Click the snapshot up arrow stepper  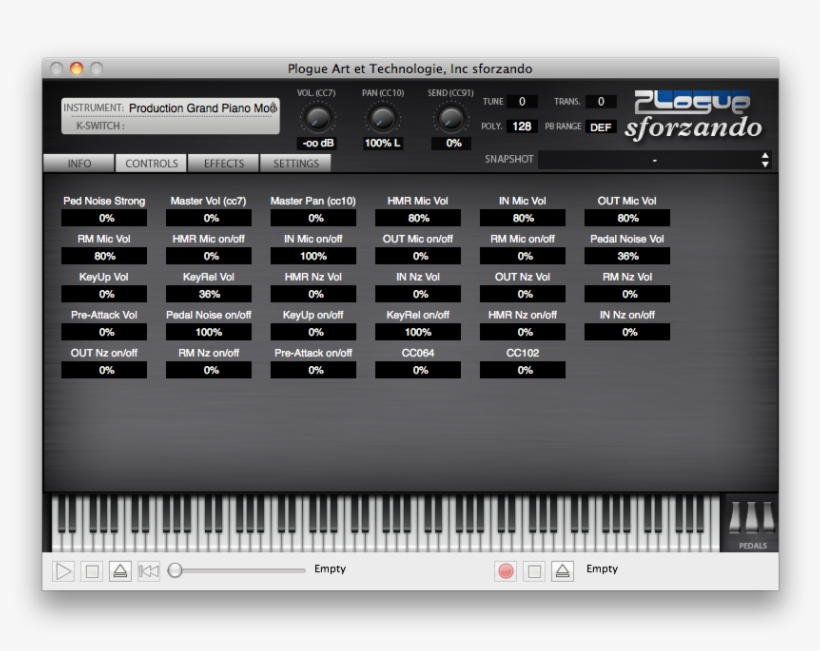coord(765,153)
